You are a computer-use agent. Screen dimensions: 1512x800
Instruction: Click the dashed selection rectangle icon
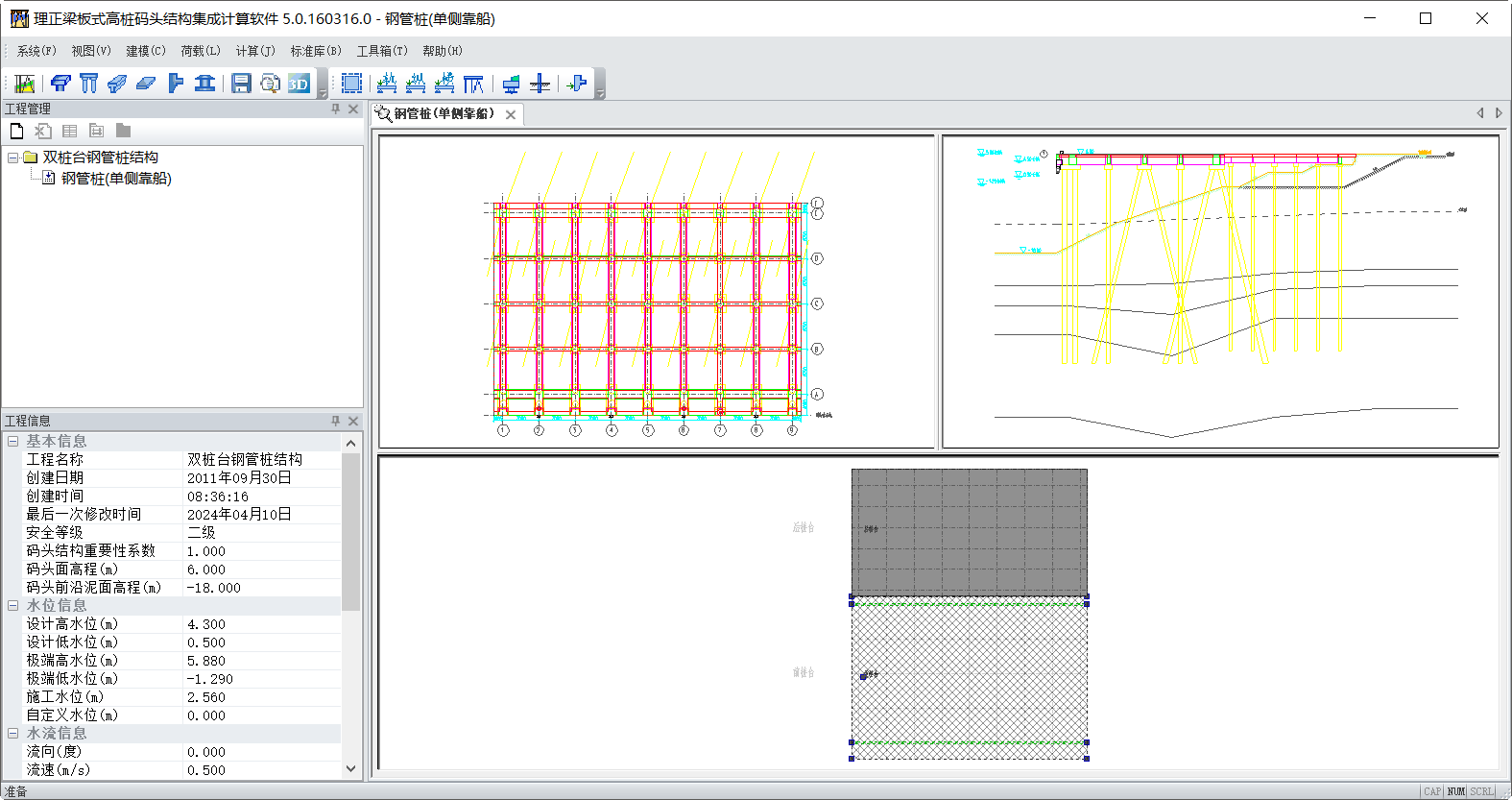click(x=352, y=84)
